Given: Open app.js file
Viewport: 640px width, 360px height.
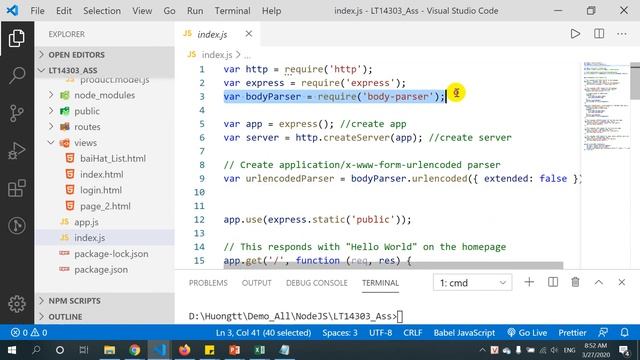Looking at the screenshot, I should 86,222.
